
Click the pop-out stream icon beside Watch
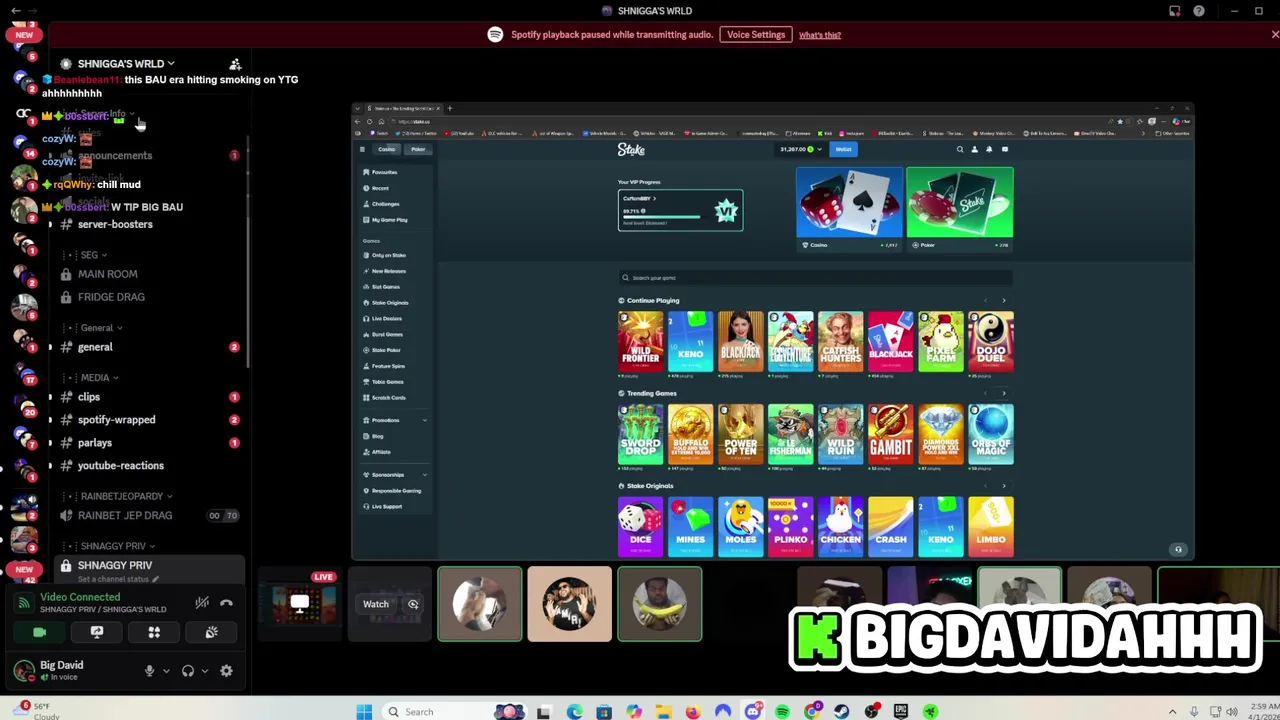413,604
